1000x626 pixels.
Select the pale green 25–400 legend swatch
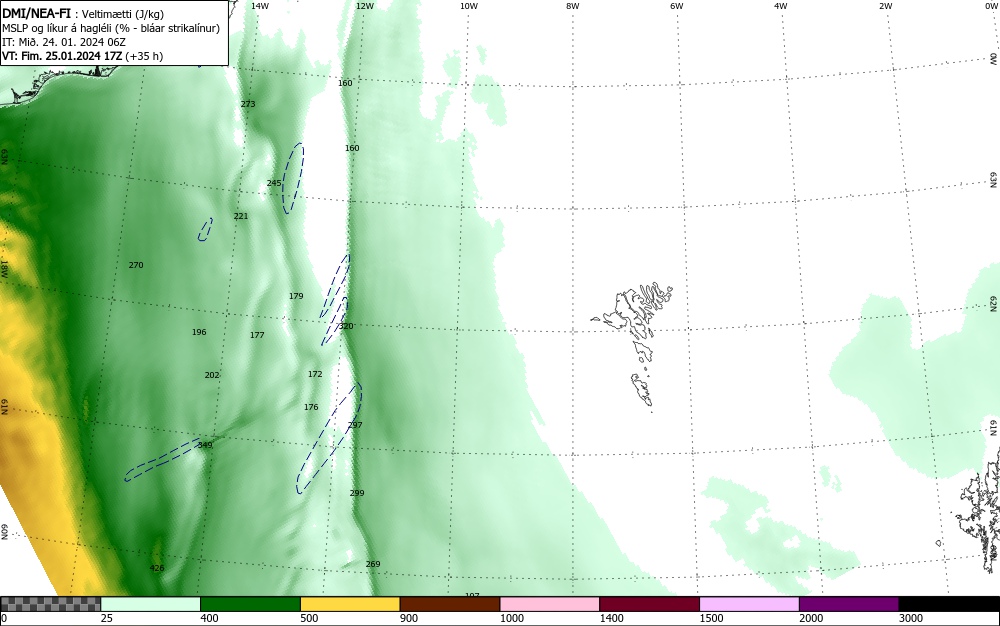tap(151, 604)
